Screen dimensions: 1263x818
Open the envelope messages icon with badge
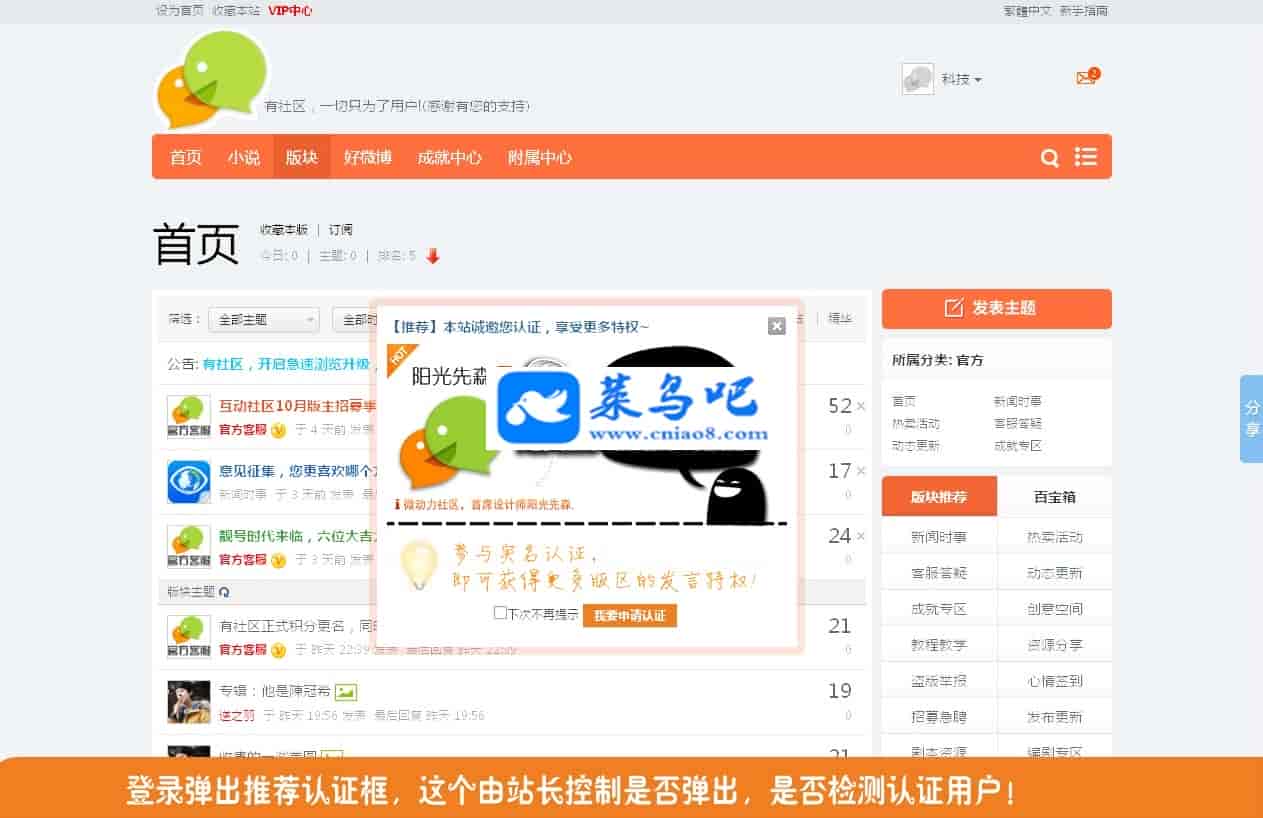click(1086, 78)
